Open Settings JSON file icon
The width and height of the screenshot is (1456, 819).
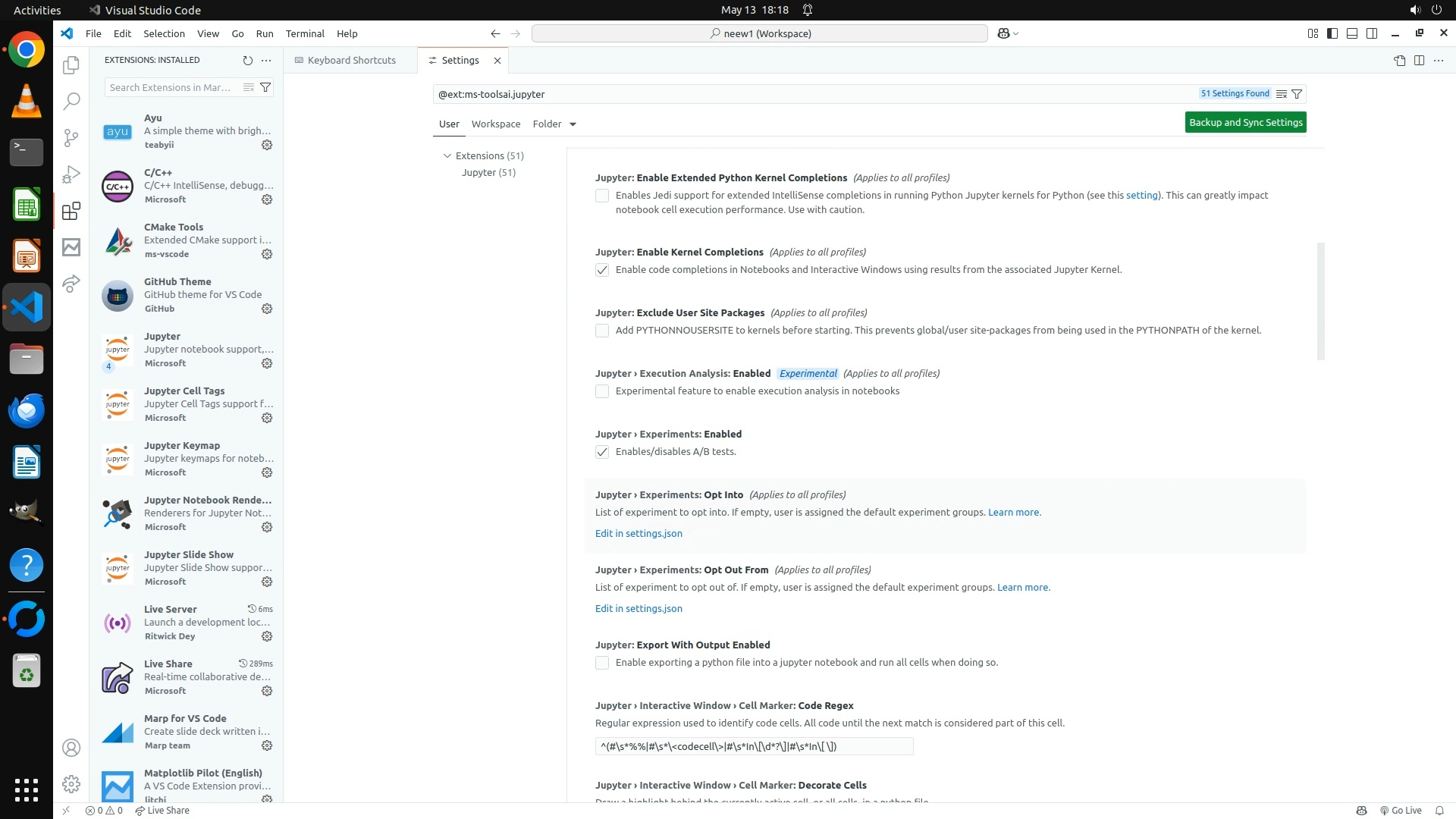point(1399,60)
